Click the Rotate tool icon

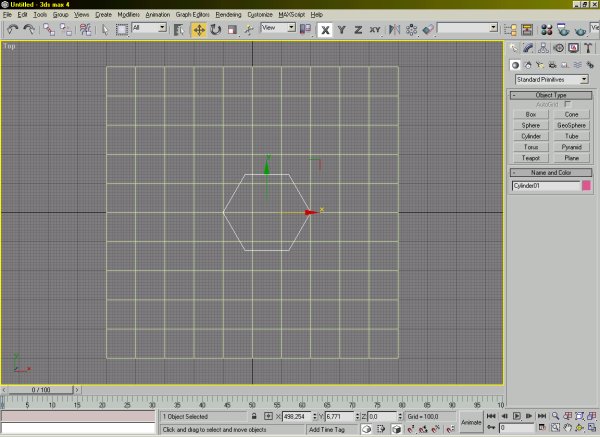point(215,29)
